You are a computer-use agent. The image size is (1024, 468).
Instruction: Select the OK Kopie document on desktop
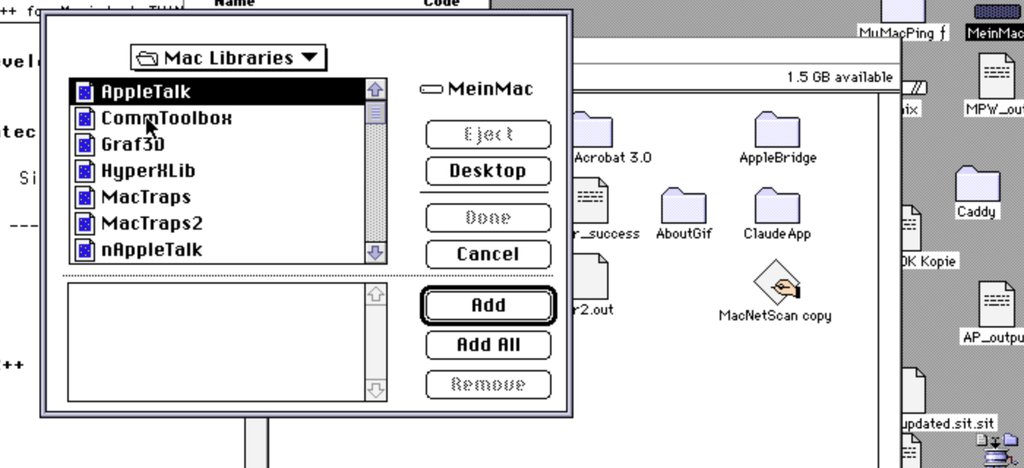(912, 228)
